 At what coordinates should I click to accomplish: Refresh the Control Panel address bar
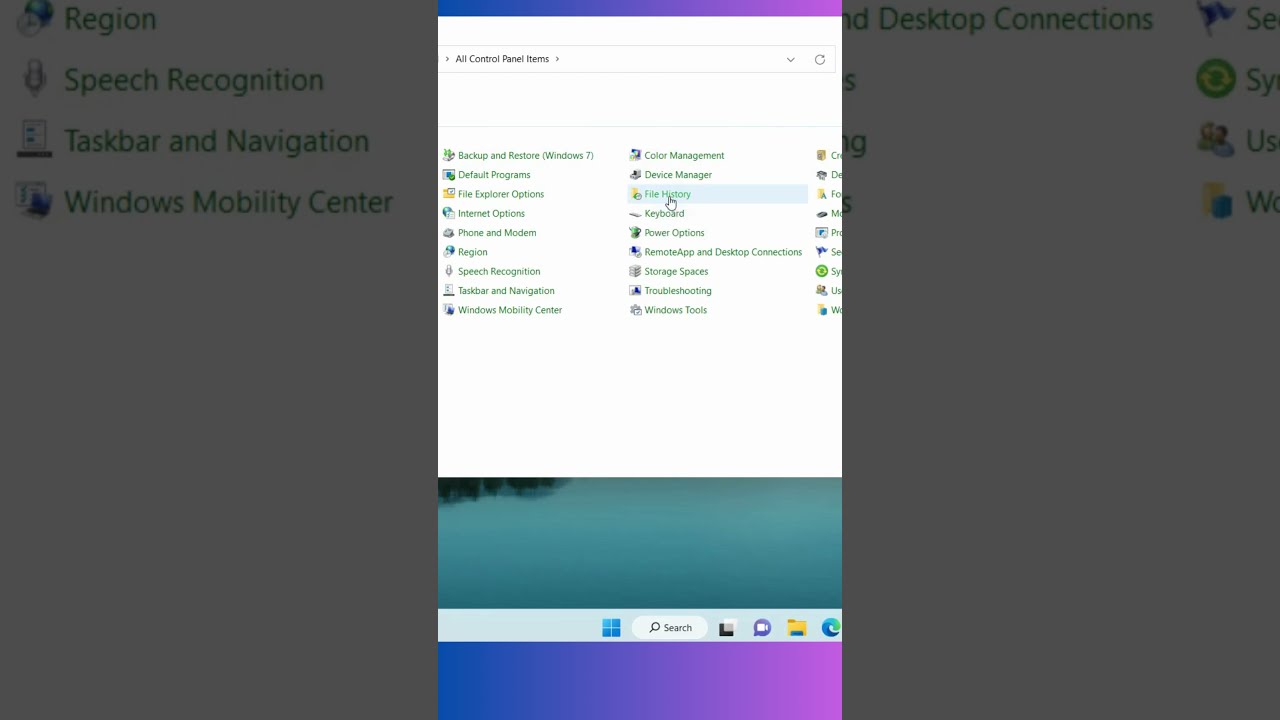pos(820,59)
